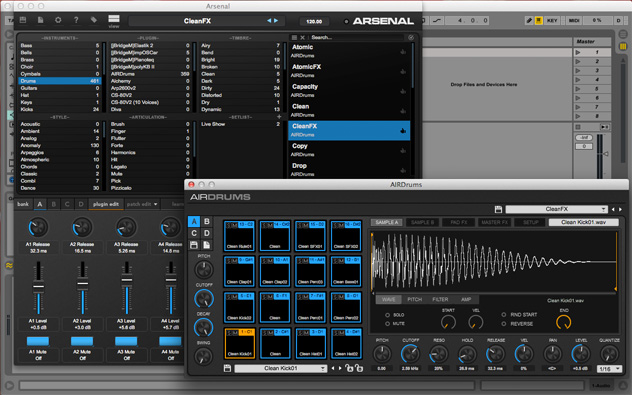Click the save icon in Arsenal toolbar
Viewport: 632px width, 395px height.
pos(23,20)
